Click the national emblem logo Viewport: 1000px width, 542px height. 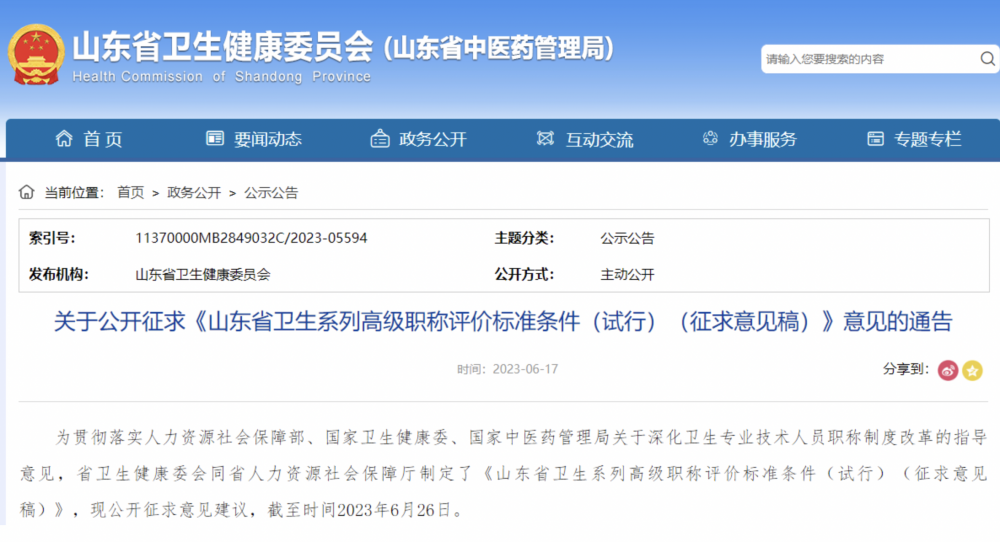click(36, 55)
